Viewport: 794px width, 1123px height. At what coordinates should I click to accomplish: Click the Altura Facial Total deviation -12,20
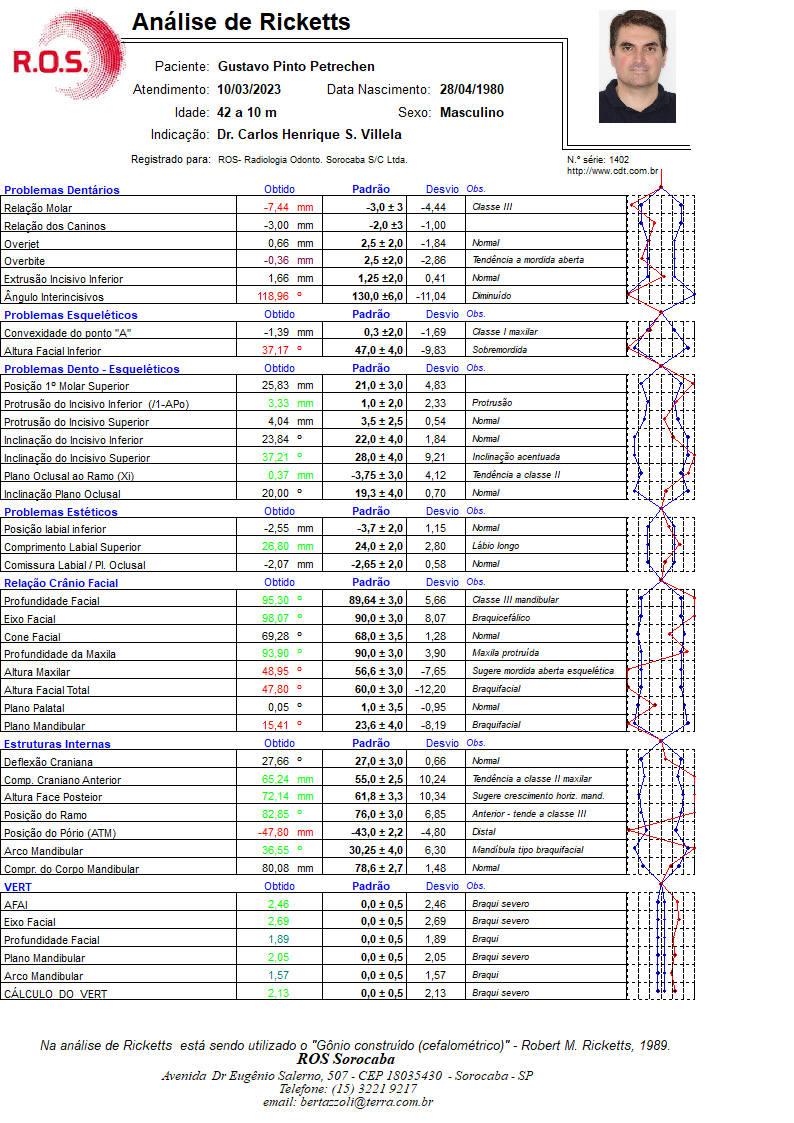point(430,689)
